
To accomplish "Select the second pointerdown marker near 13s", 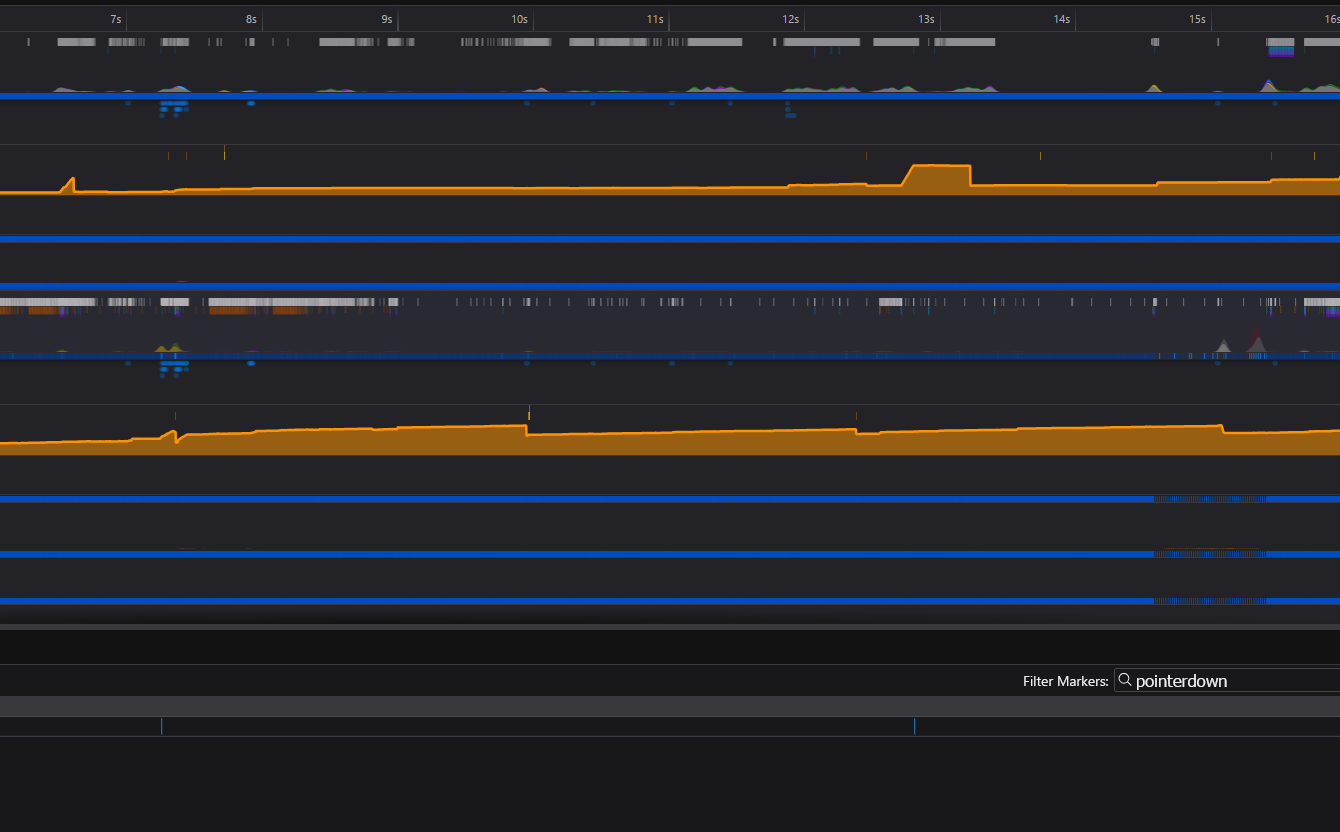I will pos(914,726).
